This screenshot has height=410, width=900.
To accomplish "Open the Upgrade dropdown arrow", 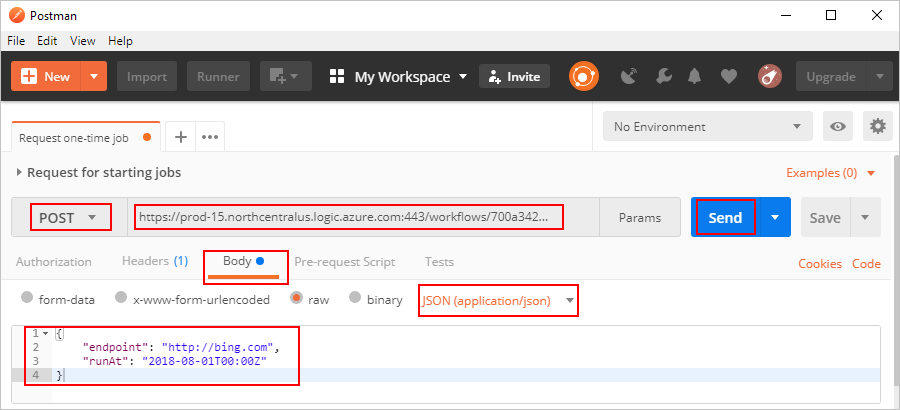I will click(879, 76).
